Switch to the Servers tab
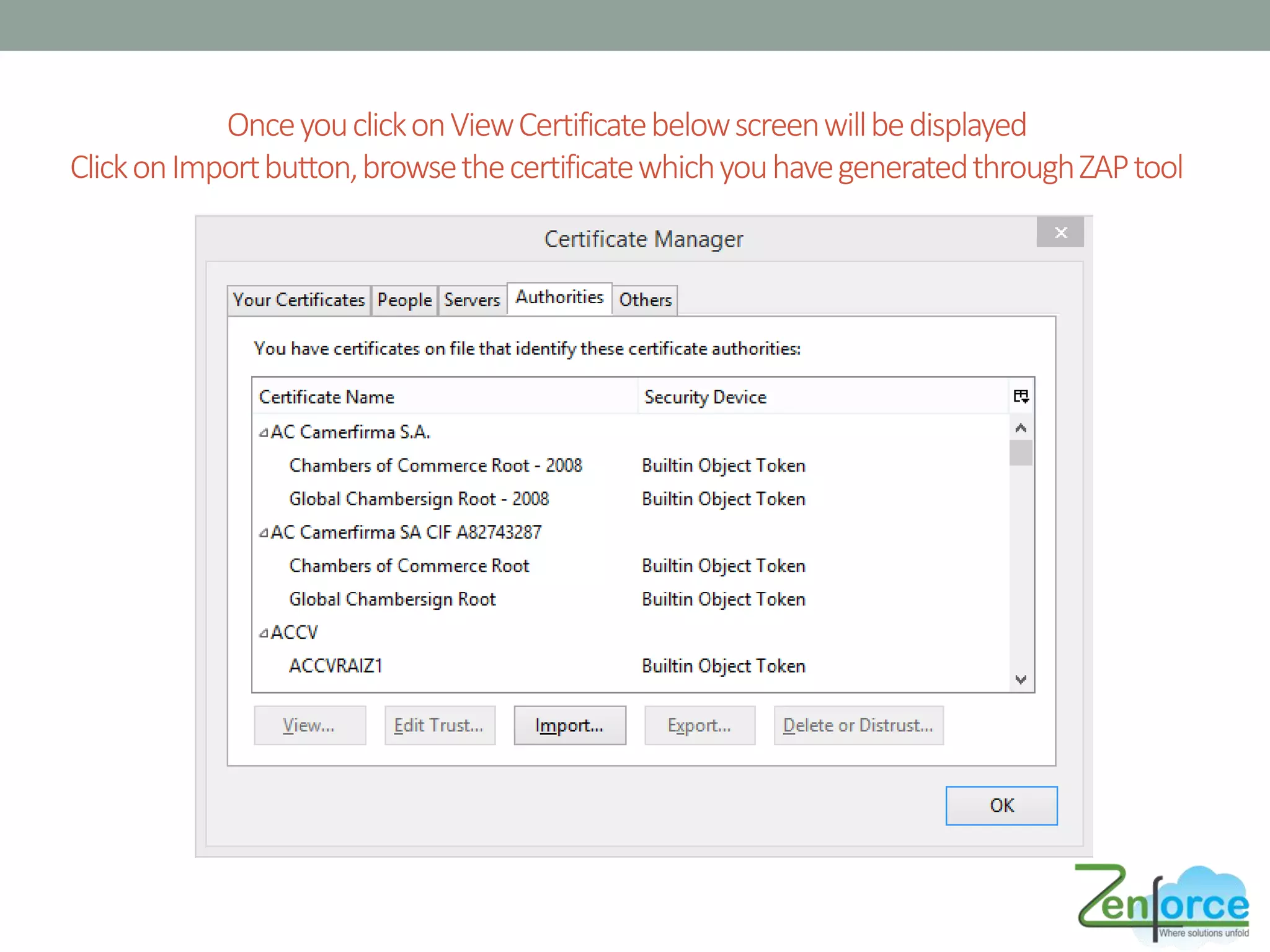 click(472, 300)
